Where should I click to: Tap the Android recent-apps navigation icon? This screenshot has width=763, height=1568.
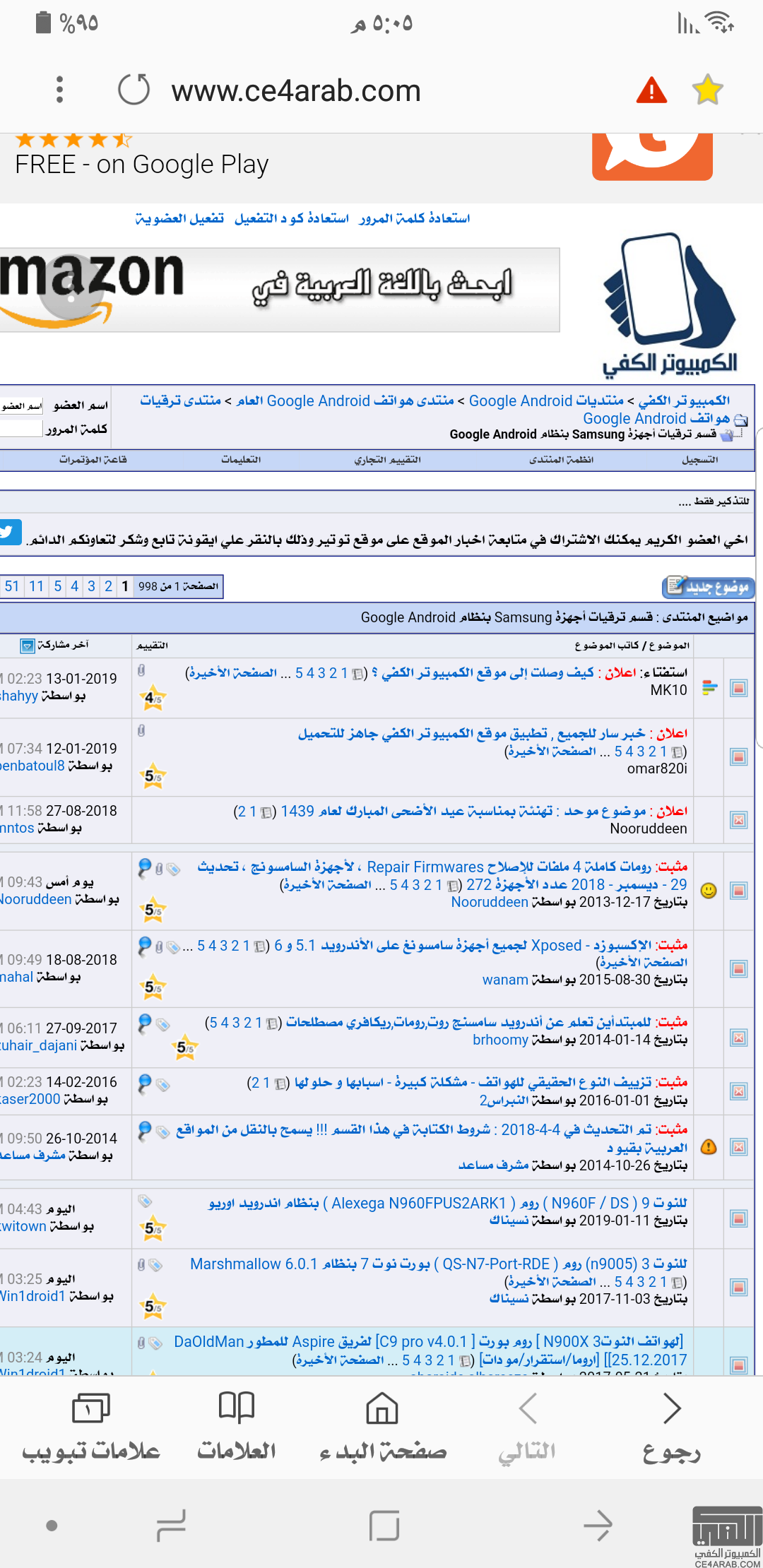(x=171, y=1526)
